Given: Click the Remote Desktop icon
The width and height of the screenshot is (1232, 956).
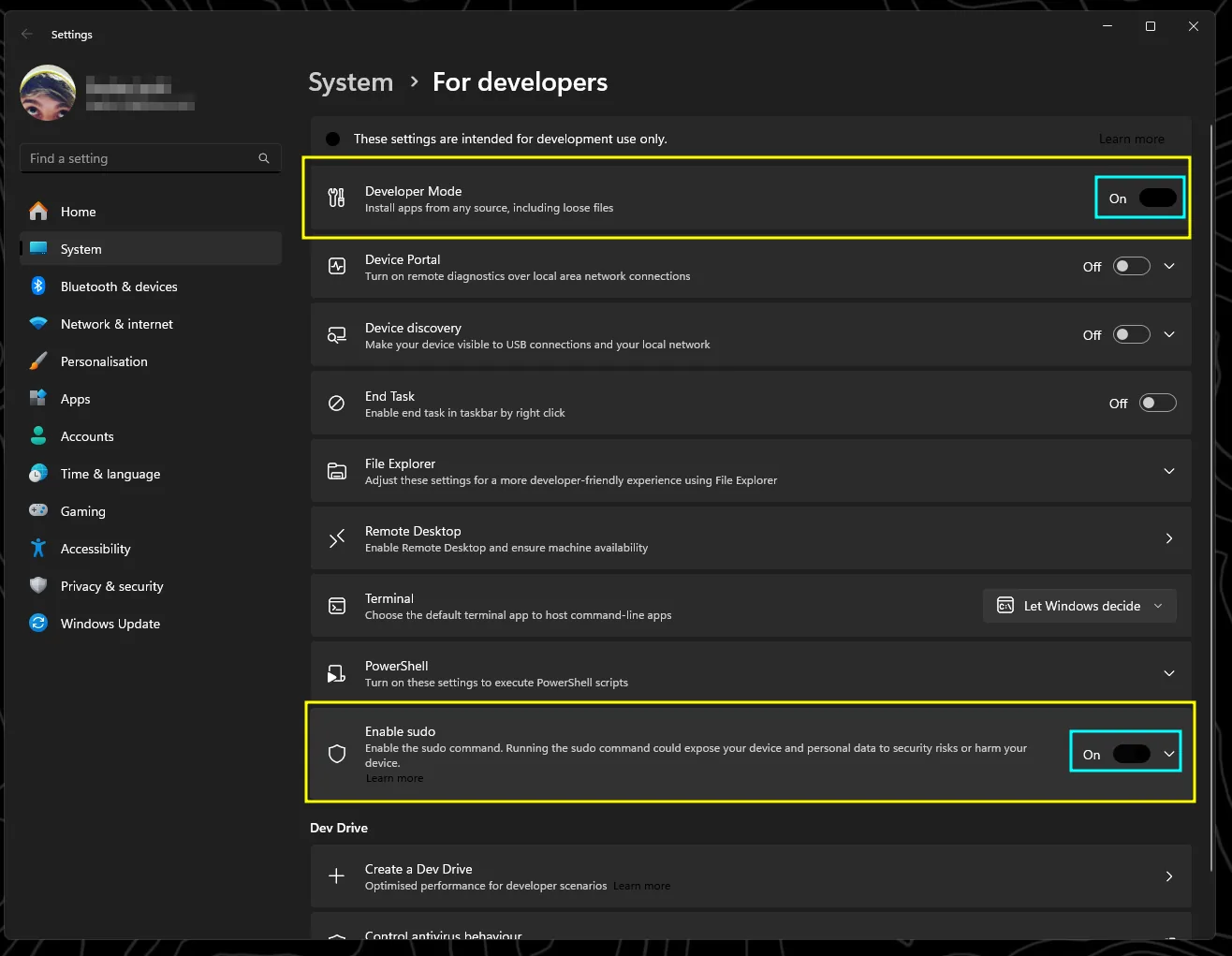Looking at the screenshot, I should [x=337, y=538].
